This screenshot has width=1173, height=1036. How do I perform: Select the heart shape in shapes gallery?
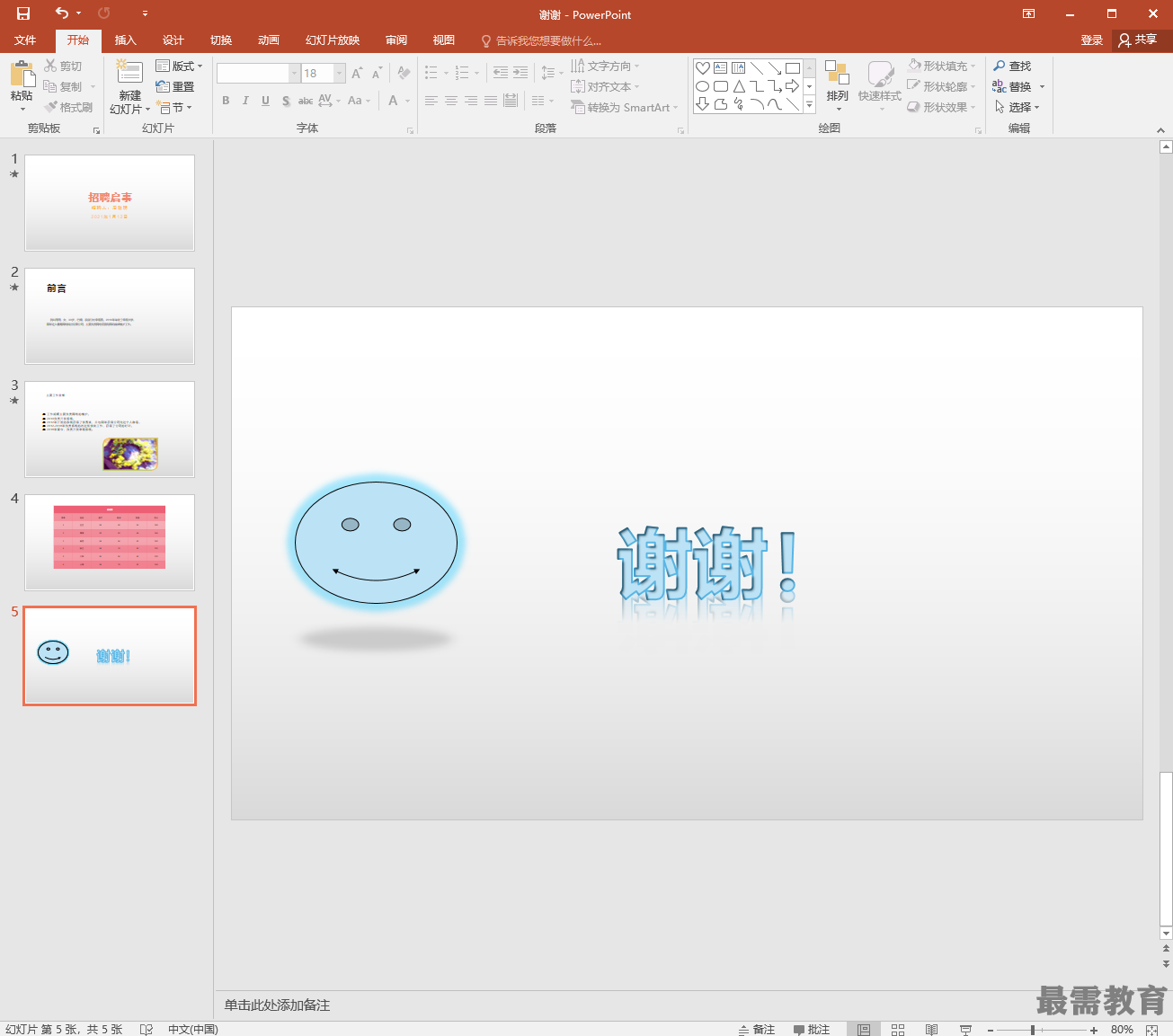click(703, 67)
